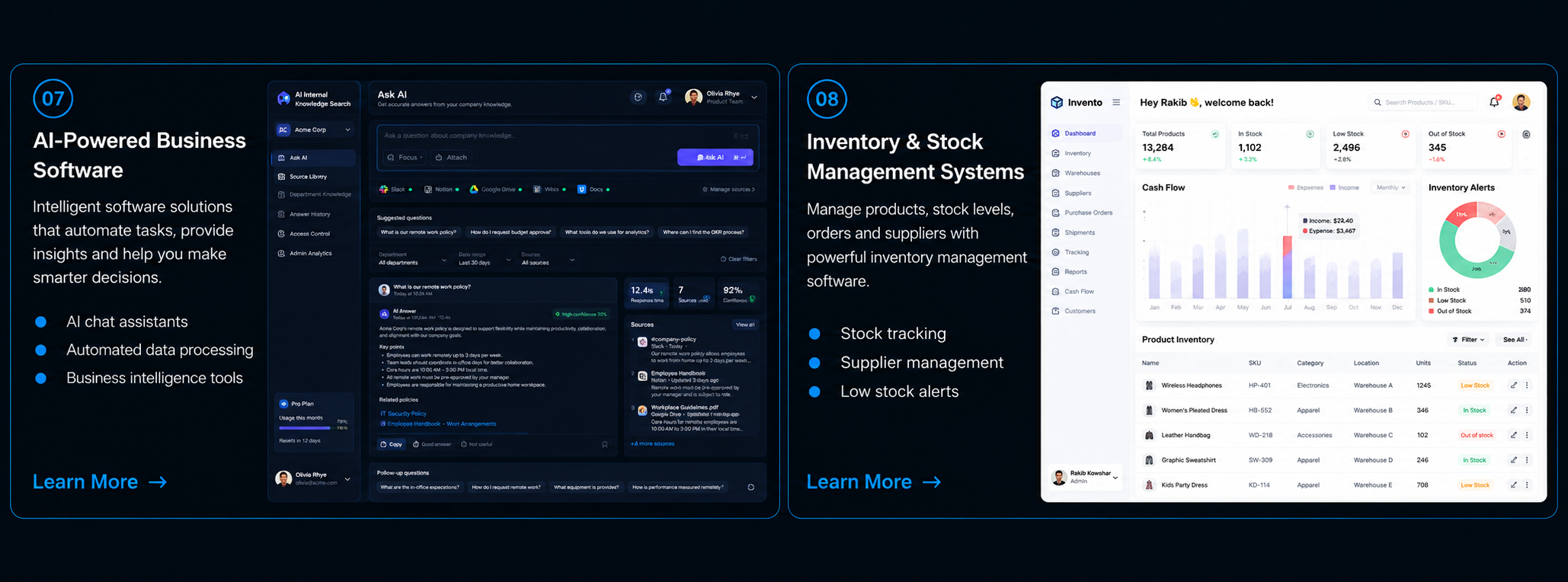1568x582 pixels.
Task: Click the Search Products / SKU field
Action: click(1422, 102)
